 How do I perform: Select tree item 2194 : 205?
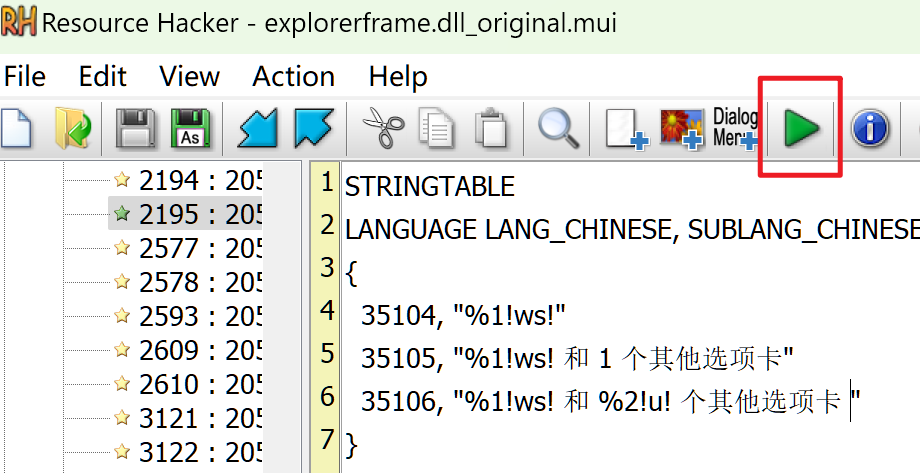click(x=200, y=180)
